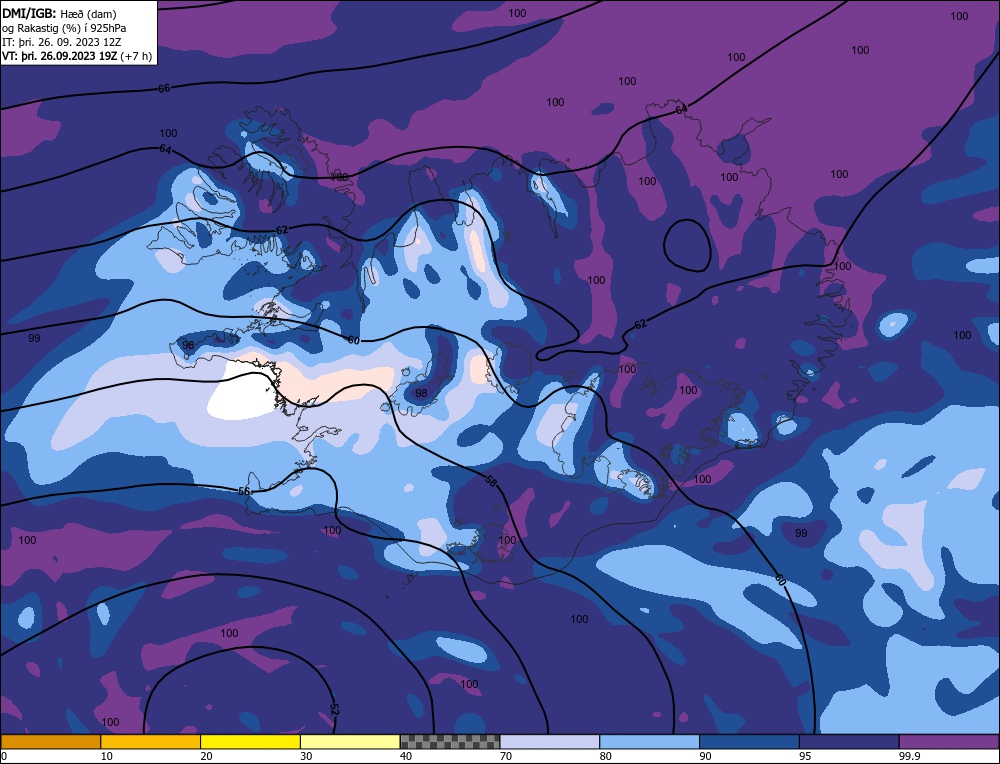Click the '66' height contour label

164,89
